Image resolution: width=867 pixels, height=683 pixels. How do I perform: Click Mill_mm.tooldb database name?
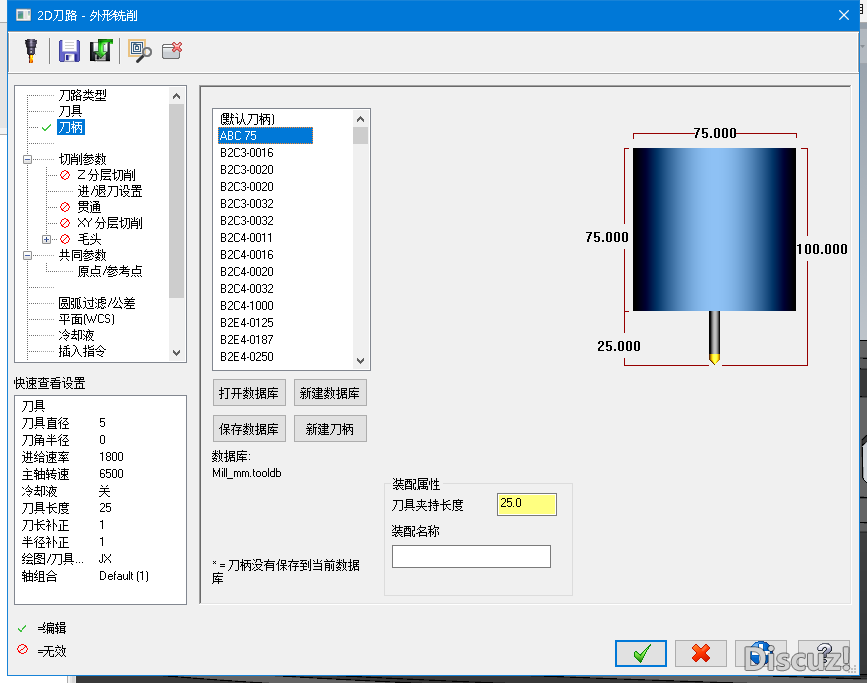click(247, 473)
